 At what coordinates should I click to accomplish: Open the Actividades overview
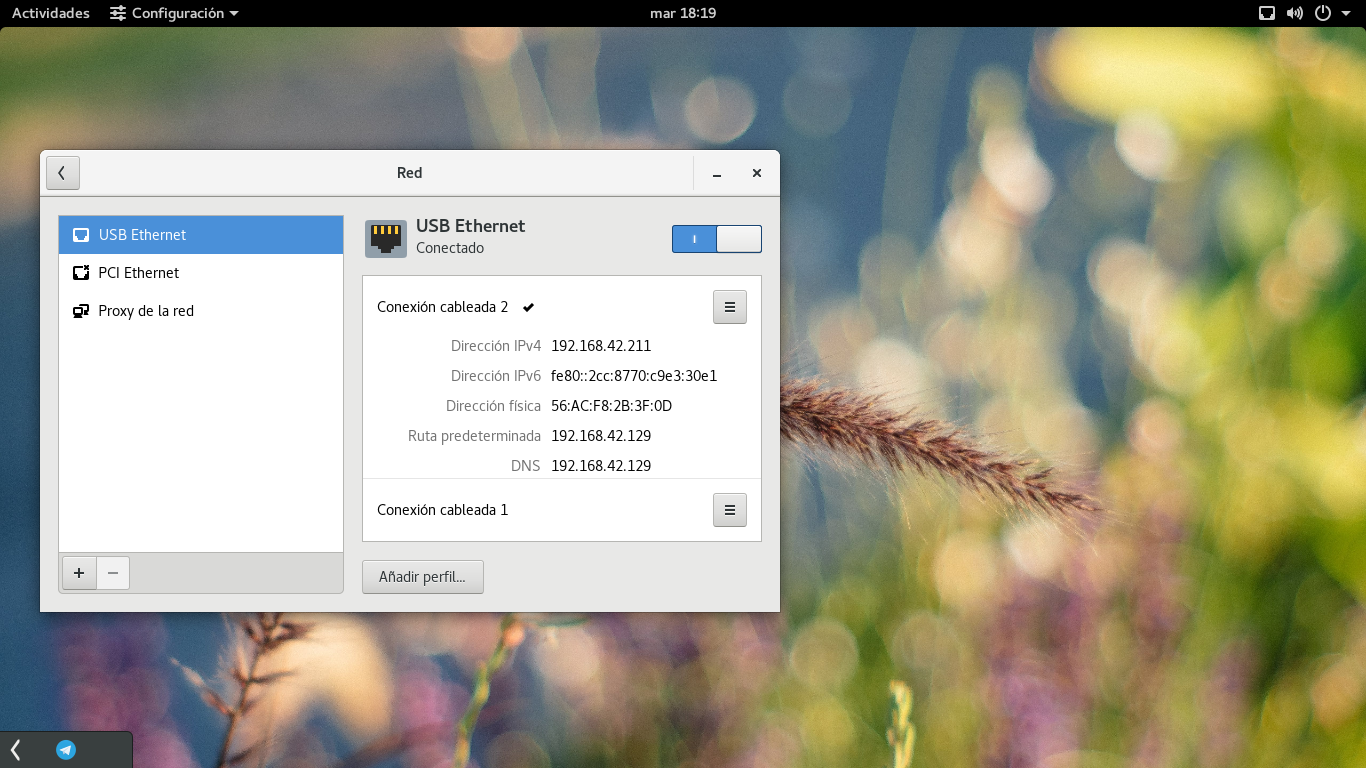(x=51, y=13)
